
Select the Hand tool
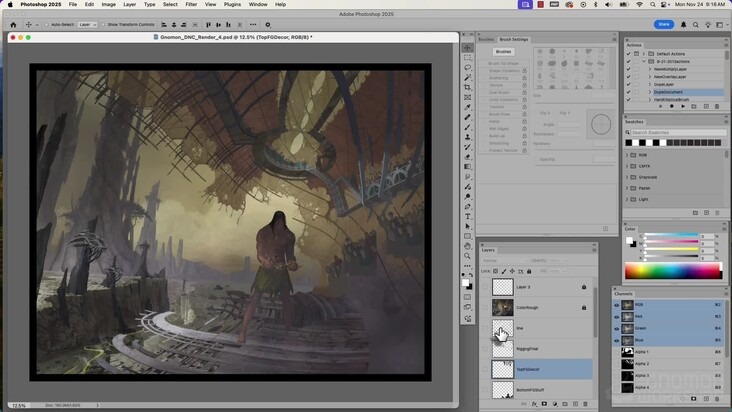pos(467,246)
